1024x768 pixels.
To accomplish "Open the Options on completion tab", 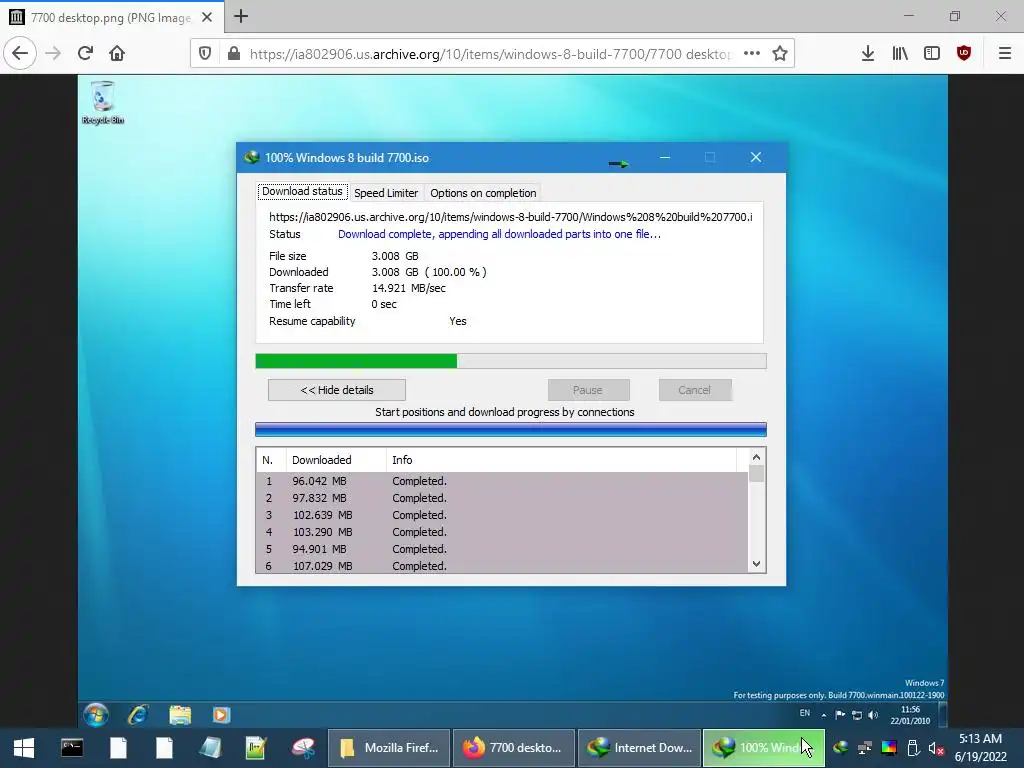I will click(x=483, y=193).
